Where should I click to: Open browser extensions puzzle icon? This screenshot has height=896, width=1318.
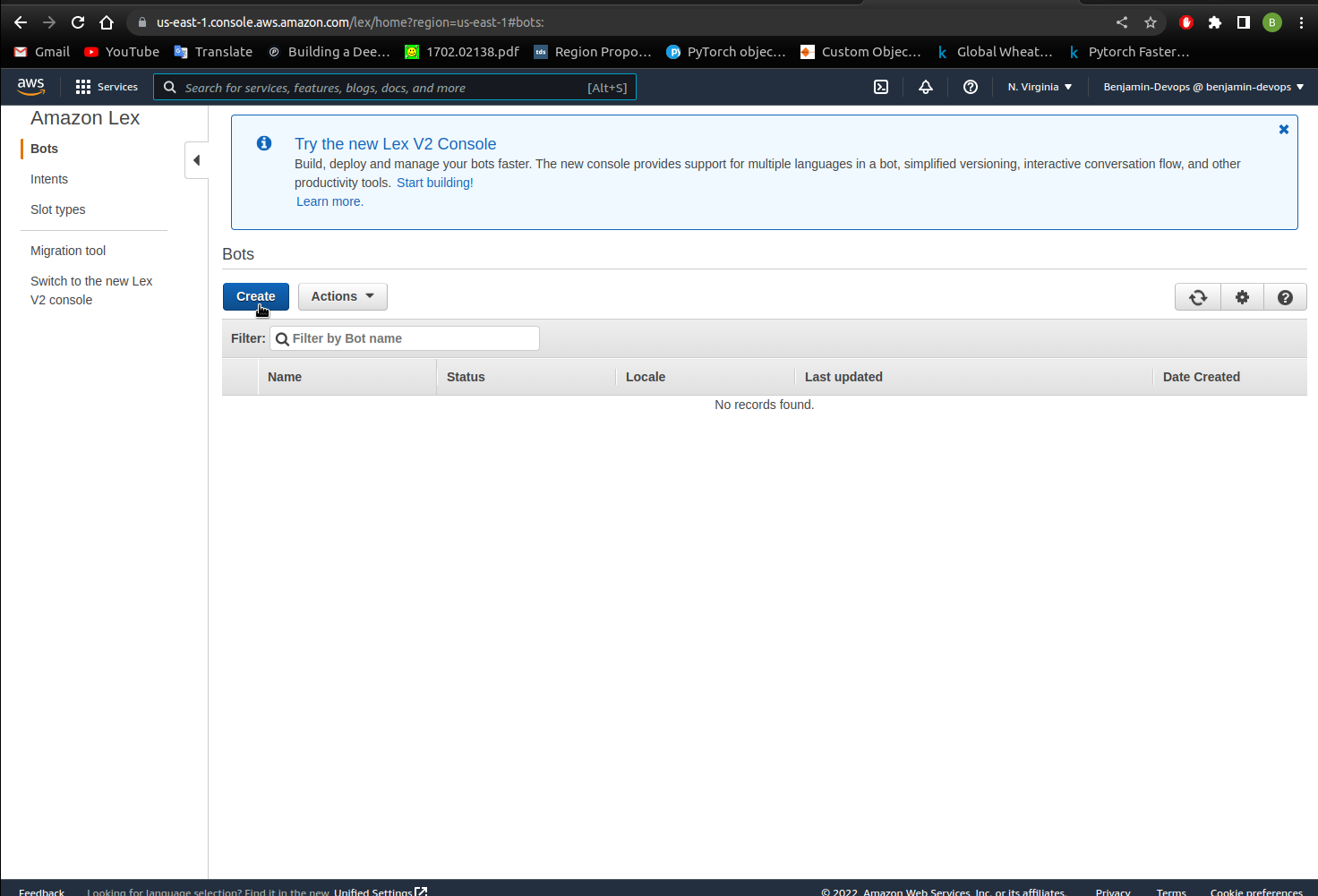coord(1215,22)
